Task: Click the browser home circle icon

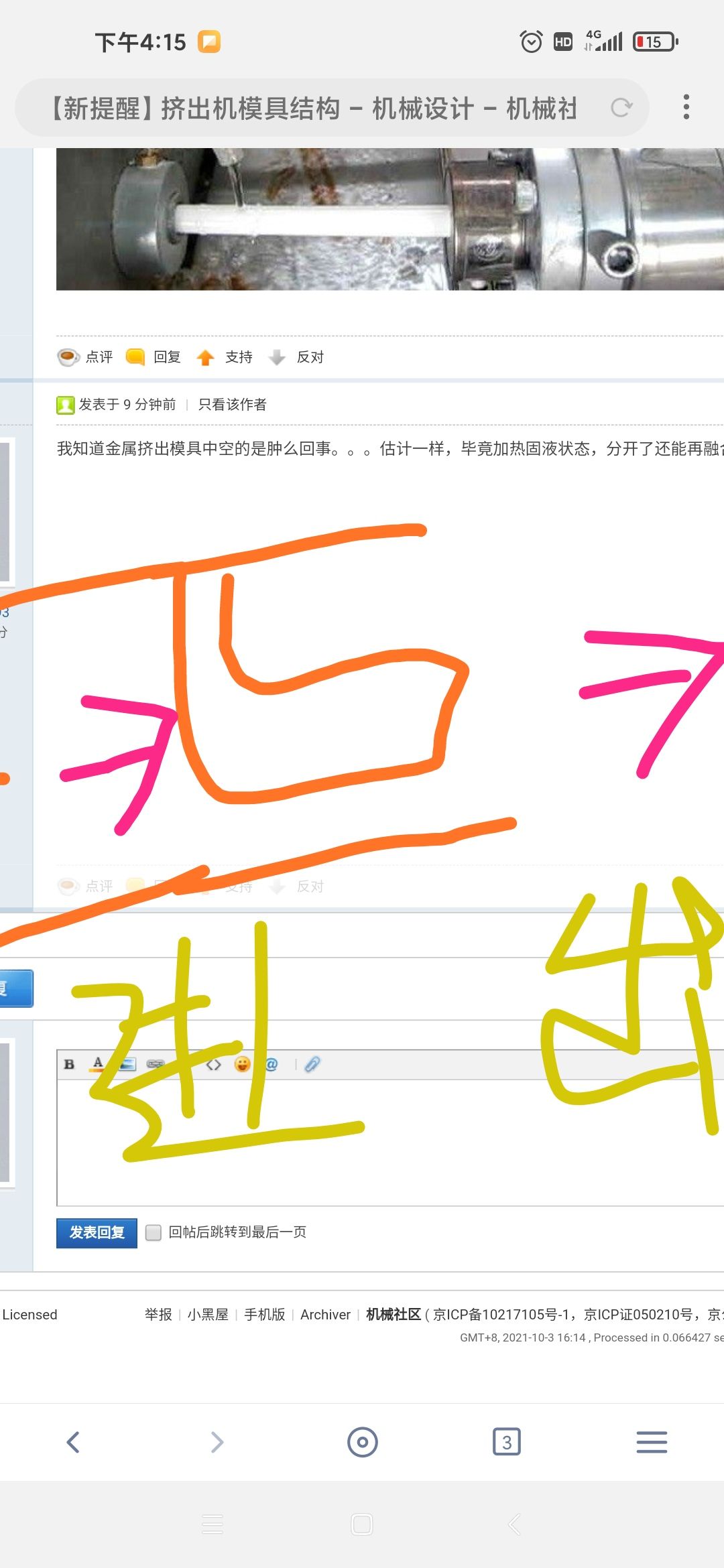Action: coord(362,1442)
